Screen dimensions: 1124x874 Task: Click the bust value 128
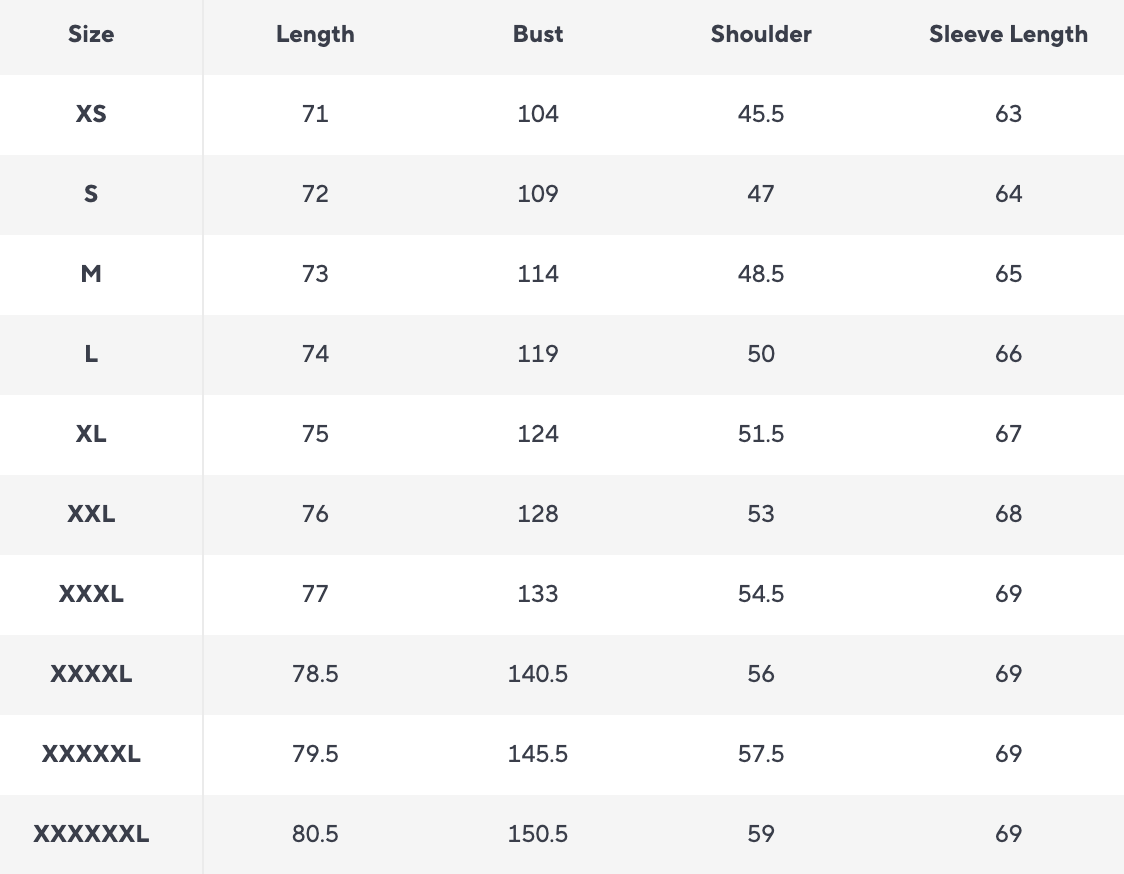[x=538, y=514]
